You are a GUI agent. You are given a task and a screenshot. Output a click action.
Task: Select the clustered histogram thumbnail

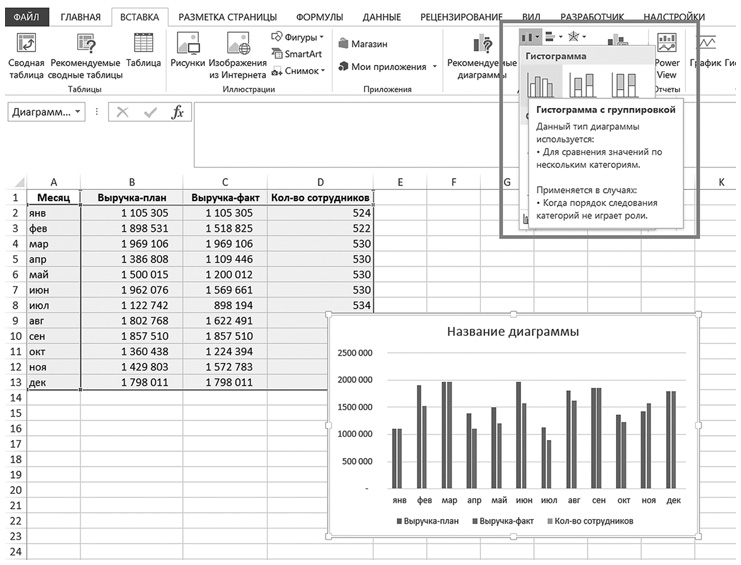click(541, 84)
